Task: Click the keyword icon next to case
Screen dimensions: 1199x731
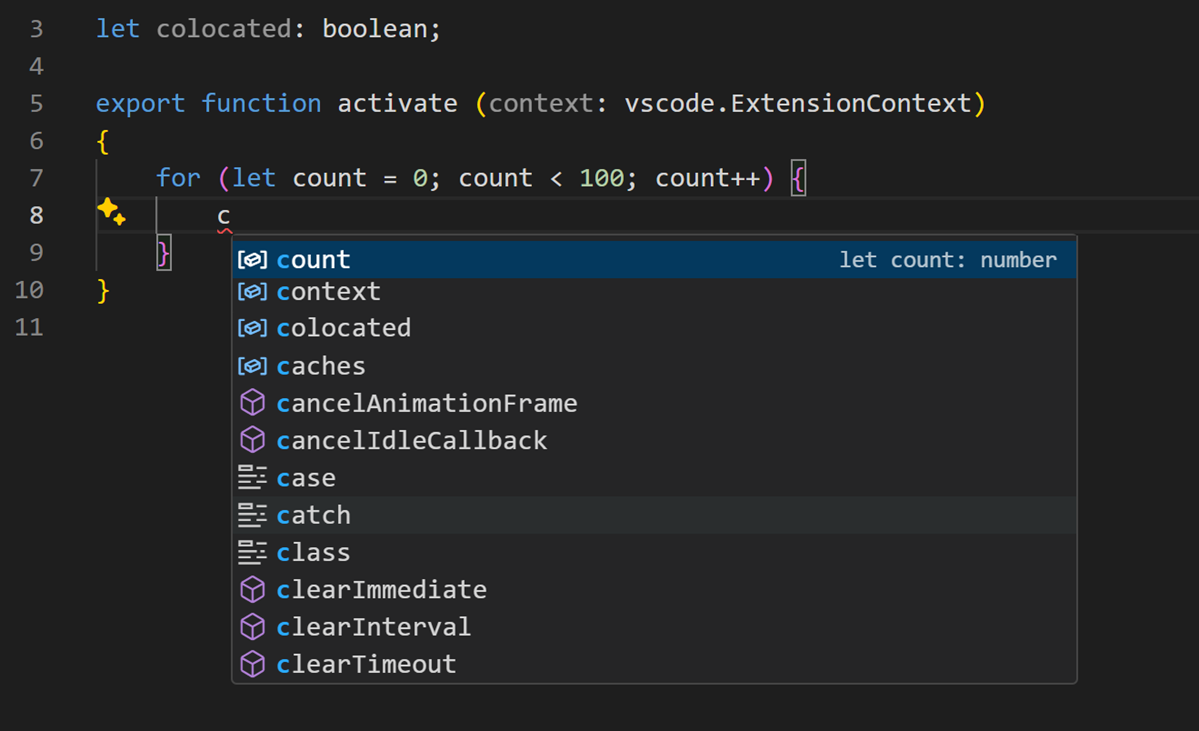Action: click(x=252, y=477)
